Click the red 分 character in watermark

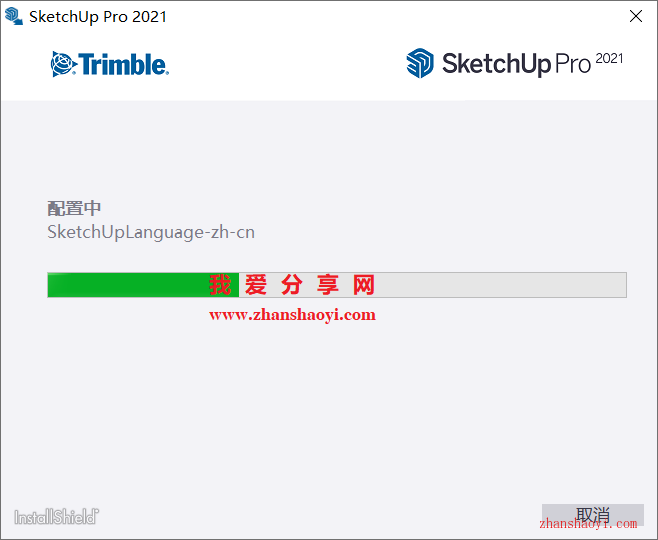click(292, 285)
